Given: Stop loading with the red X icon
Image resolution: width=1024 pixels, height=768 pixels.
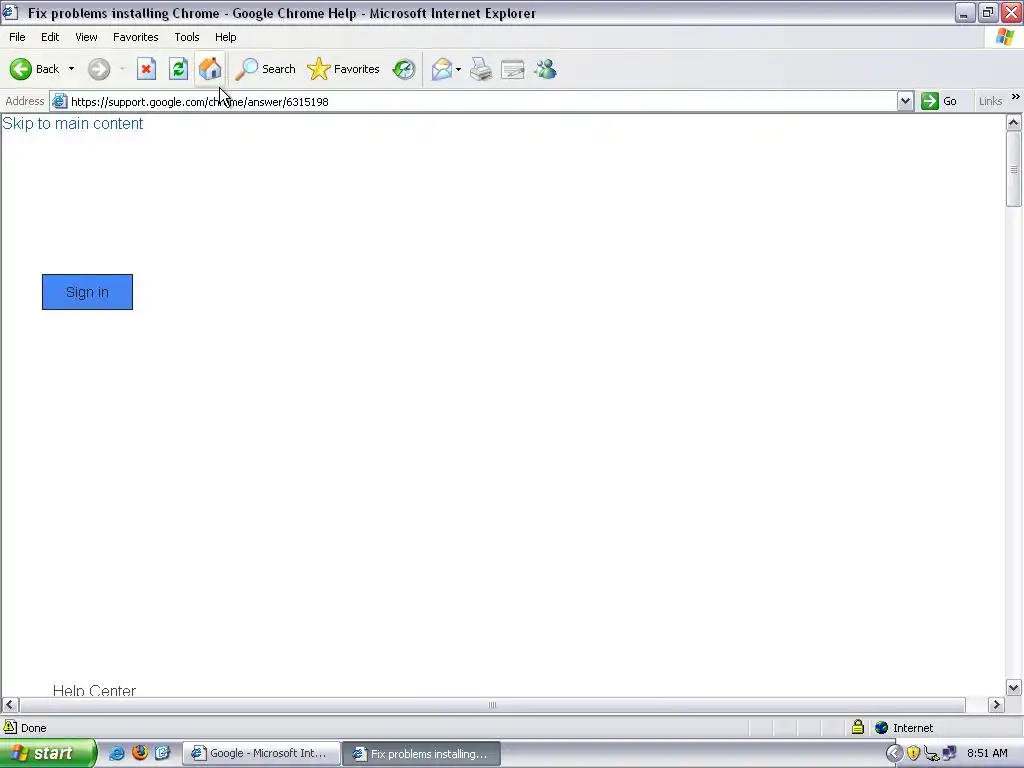Looking at the screenshot, I should pos(146,69).
